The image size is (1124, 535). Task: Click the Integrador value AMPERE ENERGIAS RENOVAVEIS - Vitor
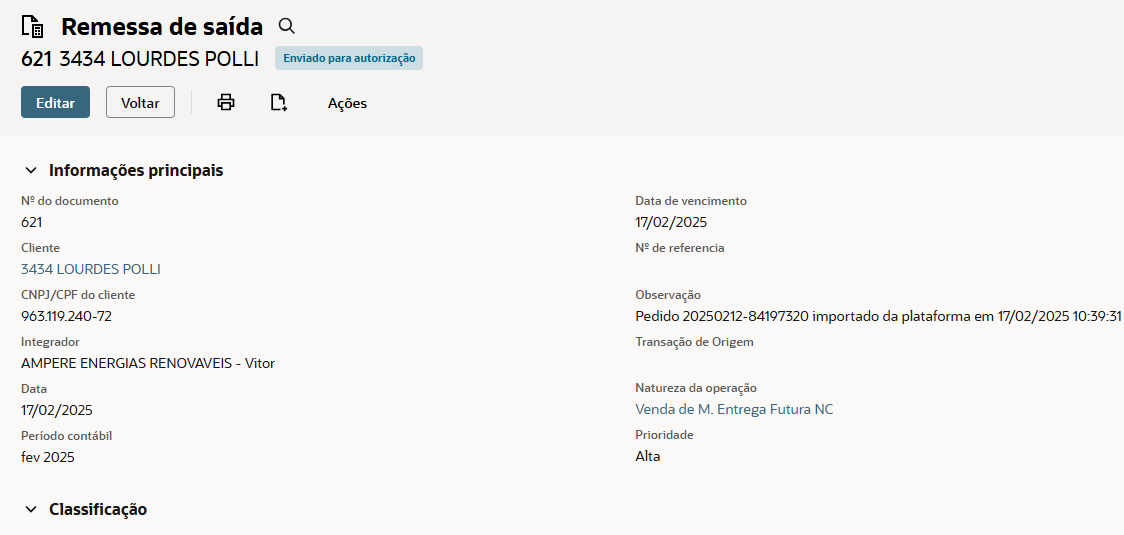[148, 363]
